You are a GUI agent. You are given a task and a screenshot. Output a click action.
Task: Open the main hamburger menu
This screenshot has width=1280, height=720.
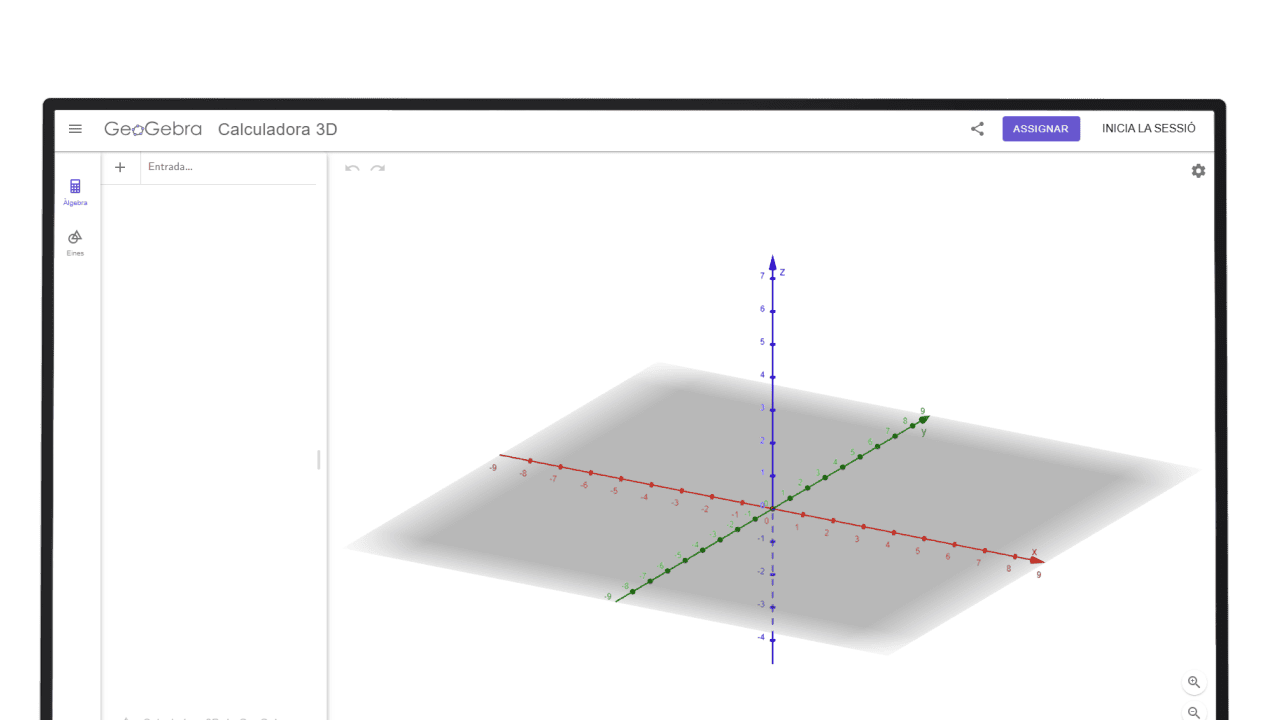(75, 128)
